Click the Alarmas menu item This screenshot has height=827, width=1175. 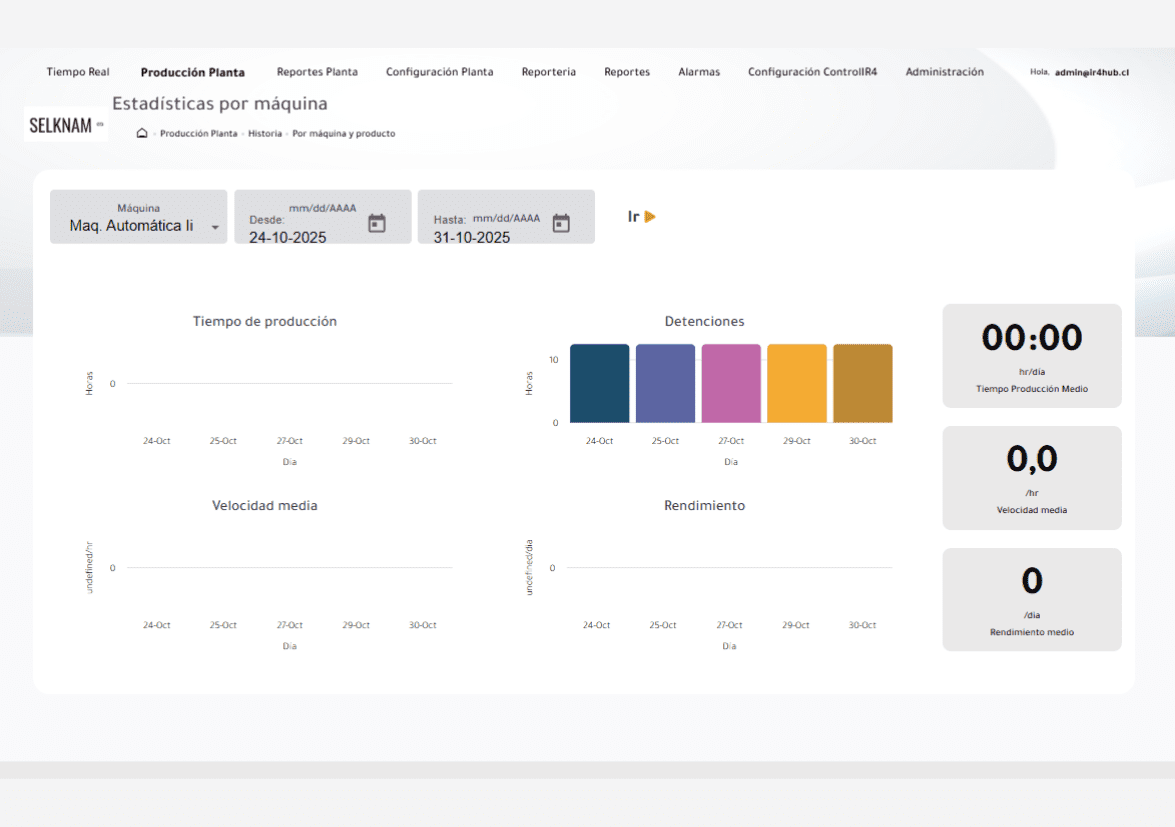point(699,72)
